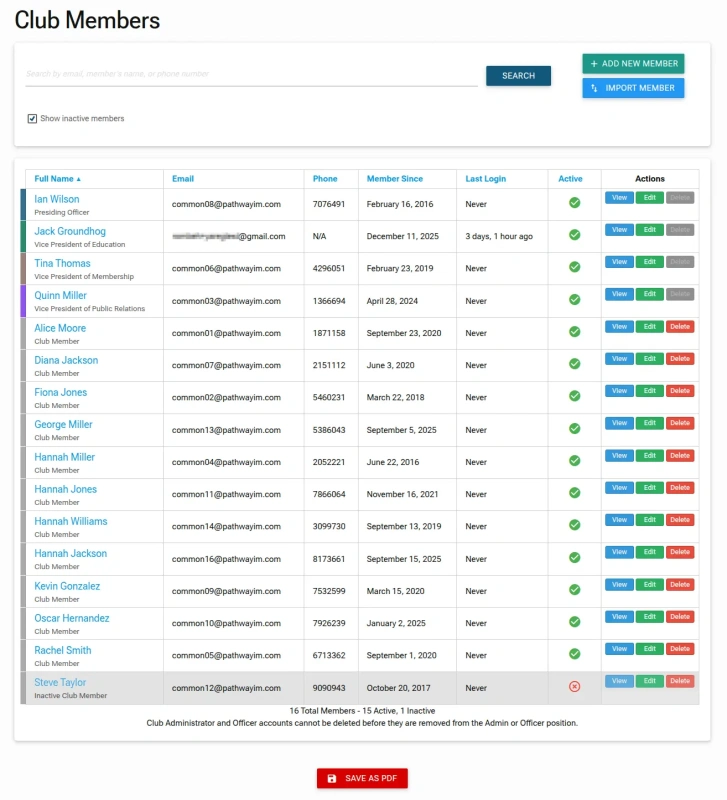This screenshot has width=727, height=800.
Task: Click the active status icon for Alice Moore
Action: [x=574, y=332]
